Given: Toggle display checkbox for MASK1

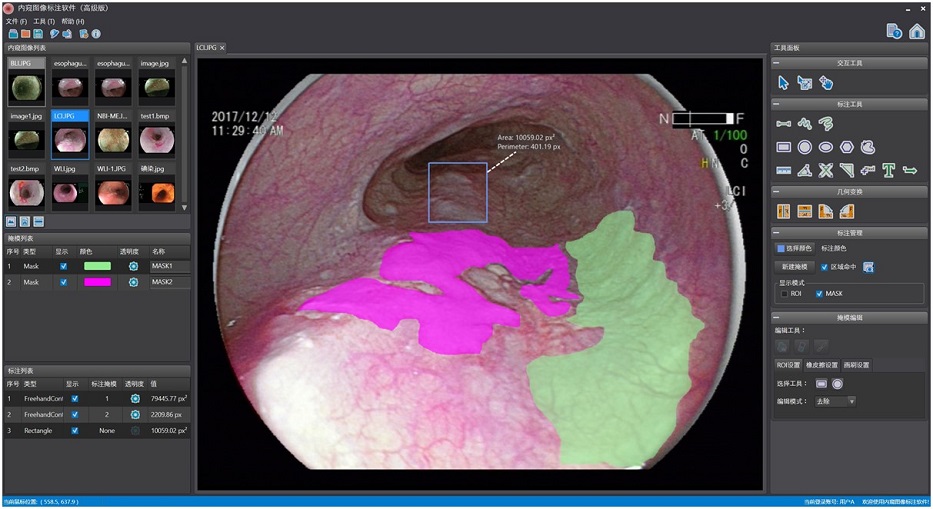Looking at the screenshot, I should point(64,266).
